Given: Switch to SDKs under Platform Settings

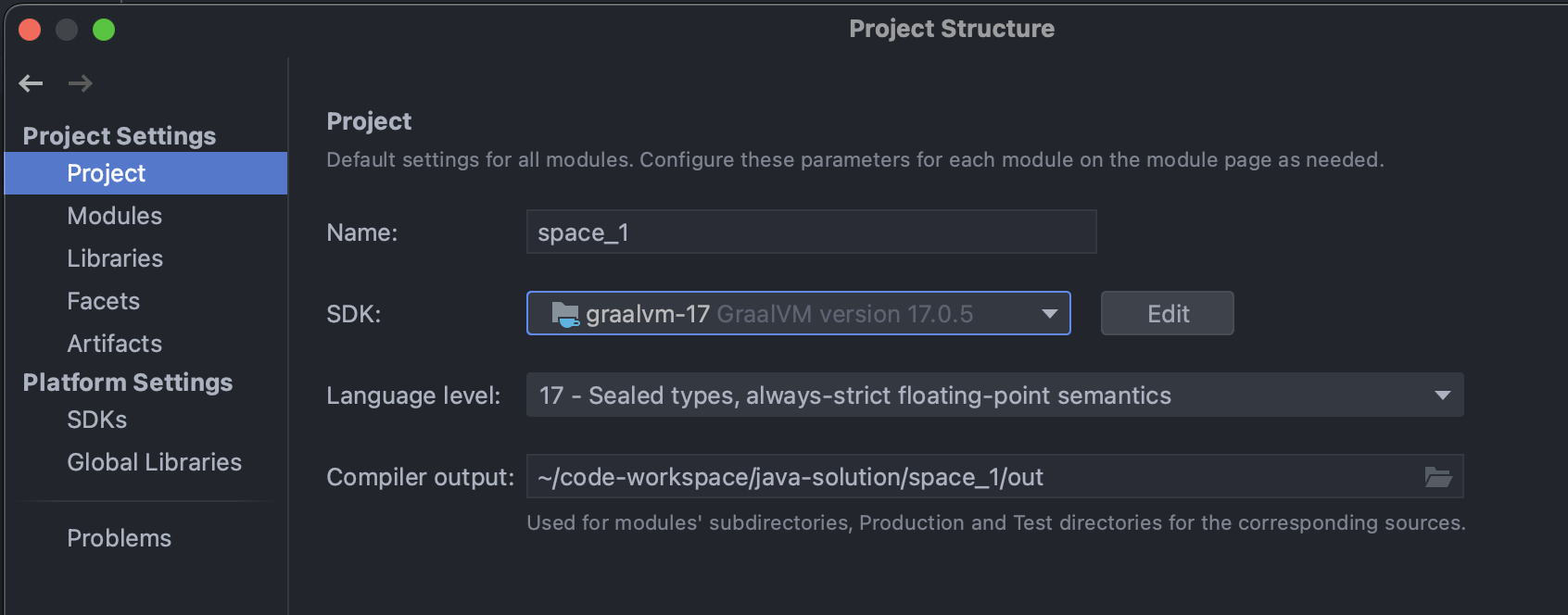Looking at the screenshot, I should [x=97, y=420].
